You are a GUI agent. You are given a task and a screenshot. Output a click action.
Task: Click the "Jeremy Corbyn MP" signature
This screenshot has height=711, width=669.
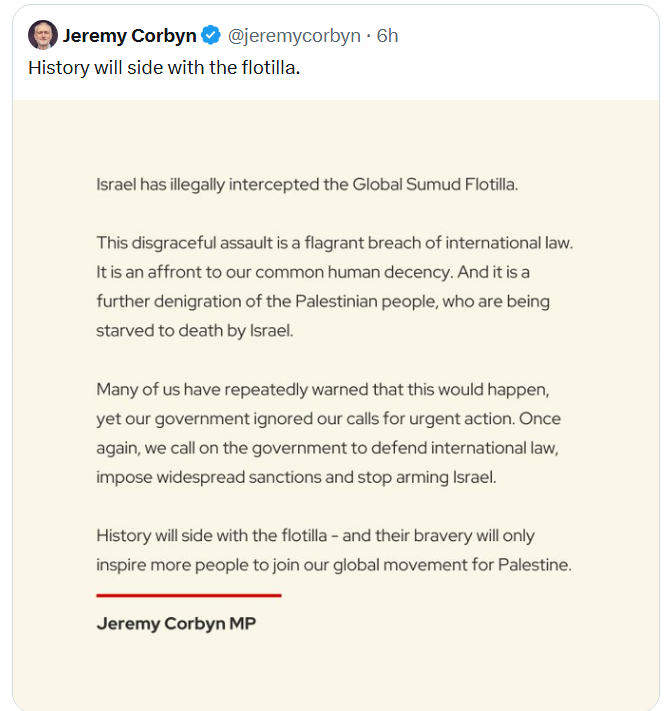point(176,623)
